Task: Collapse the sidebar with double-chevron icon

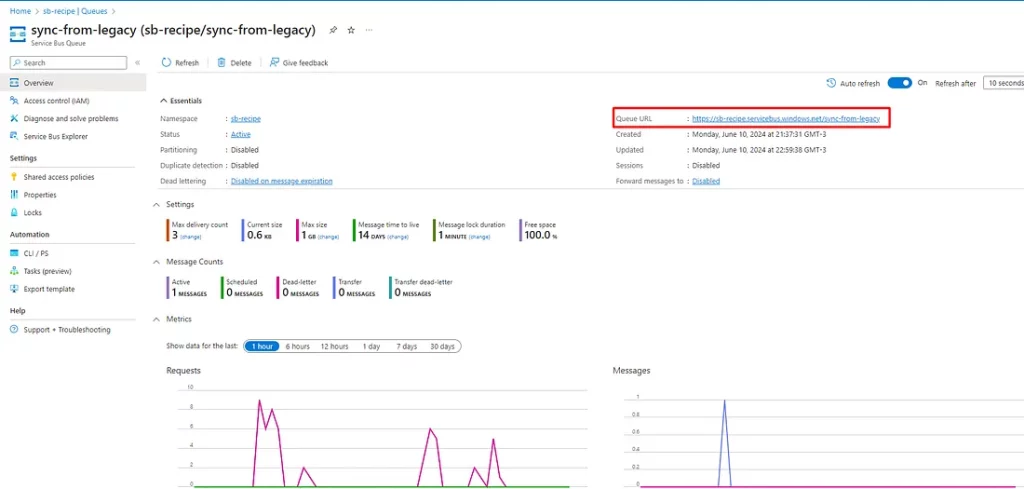Action: coord(137,63)
